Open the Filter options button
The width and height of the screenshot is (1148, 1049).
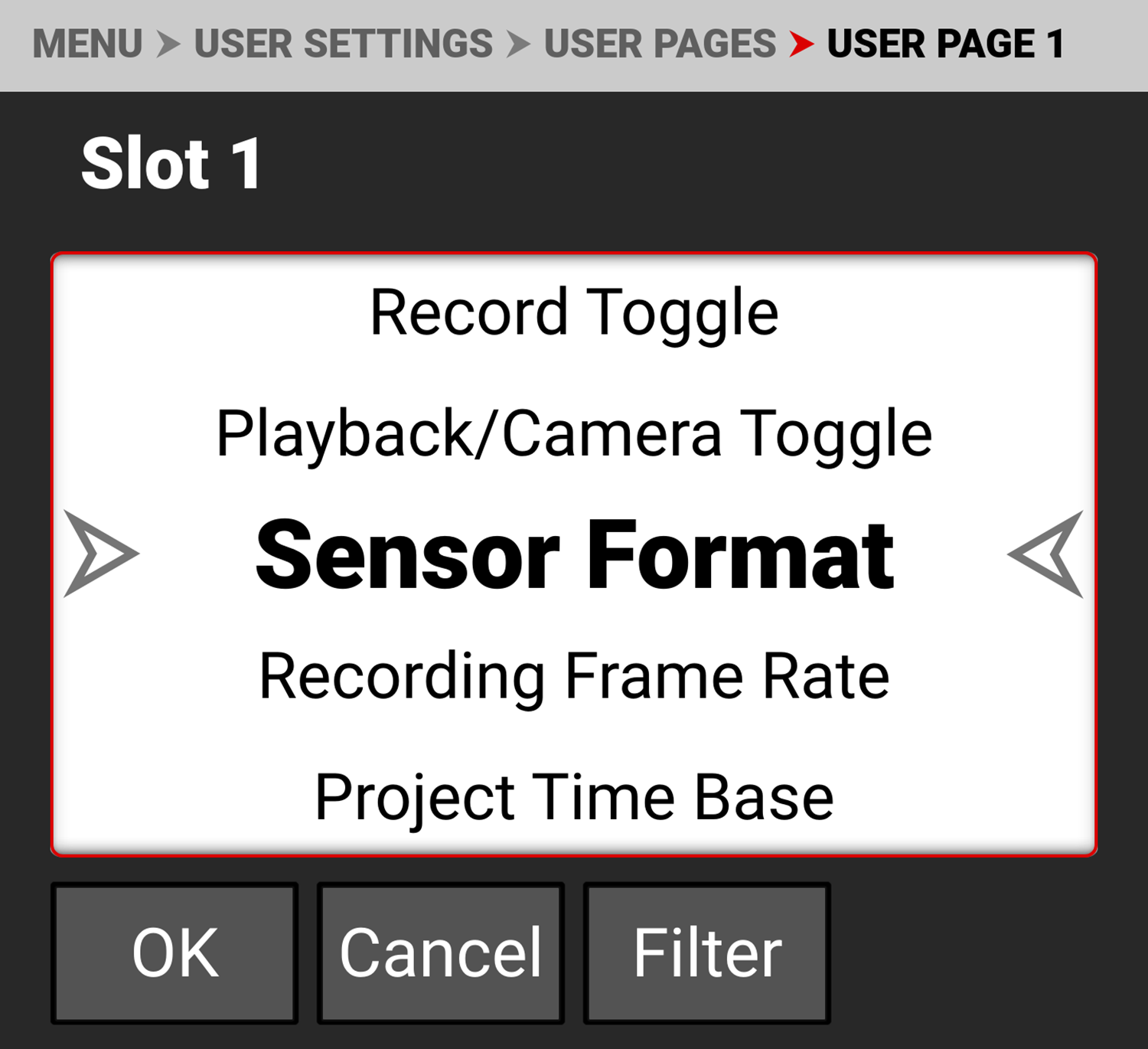706,953
